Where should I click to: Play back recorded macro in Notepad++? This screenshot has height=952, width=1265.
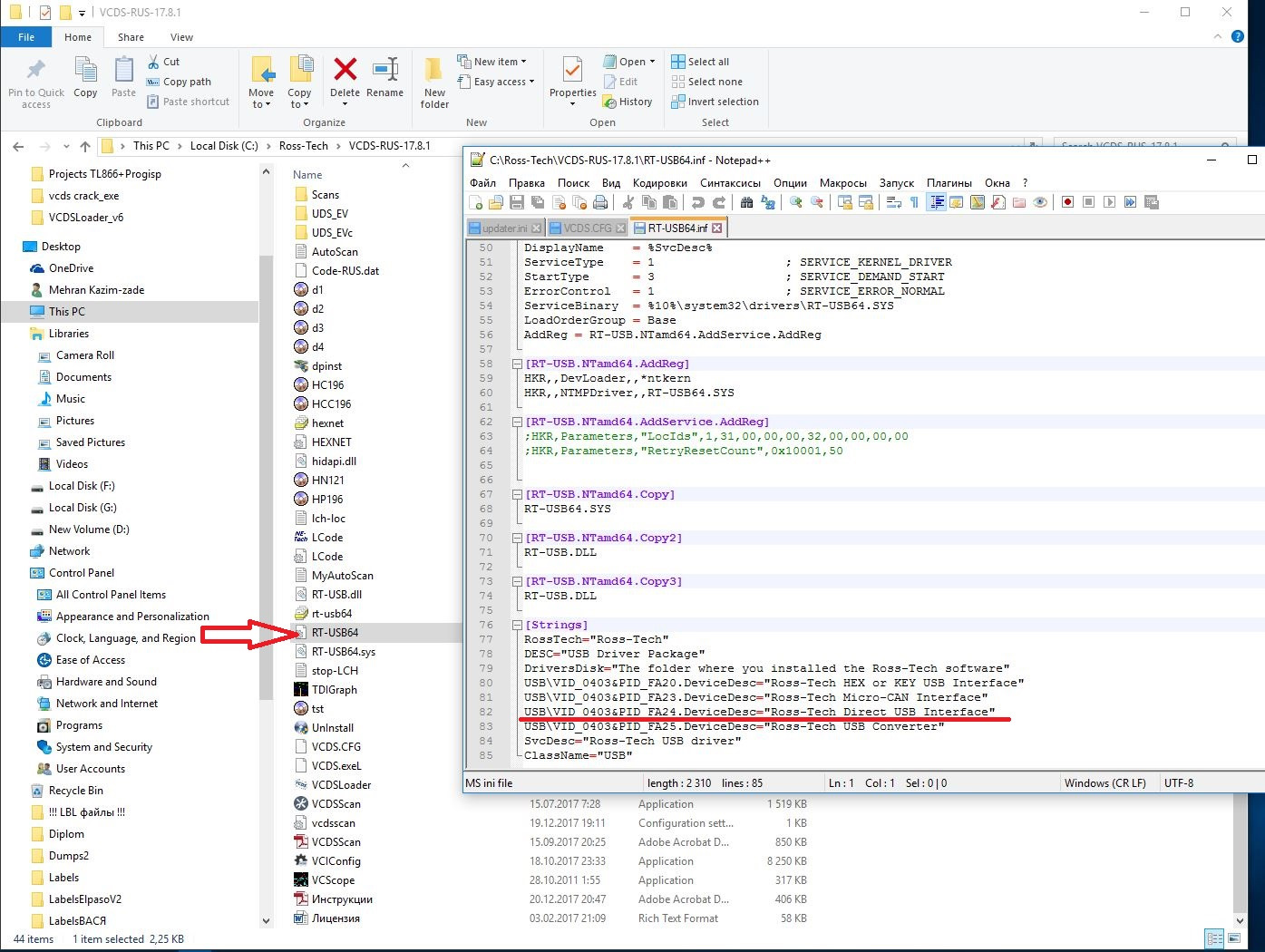pos(1109,202)
